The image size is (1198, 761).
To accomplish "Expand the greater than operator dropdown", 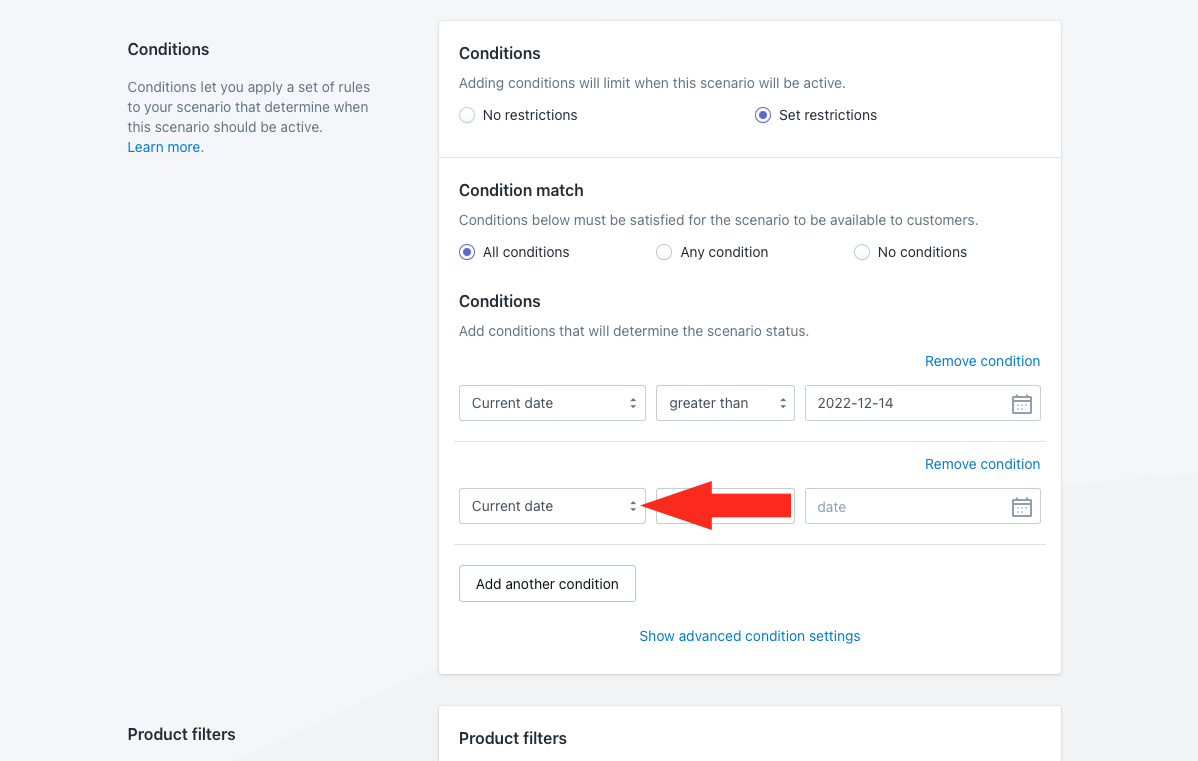I will click(x=725, y=403).
